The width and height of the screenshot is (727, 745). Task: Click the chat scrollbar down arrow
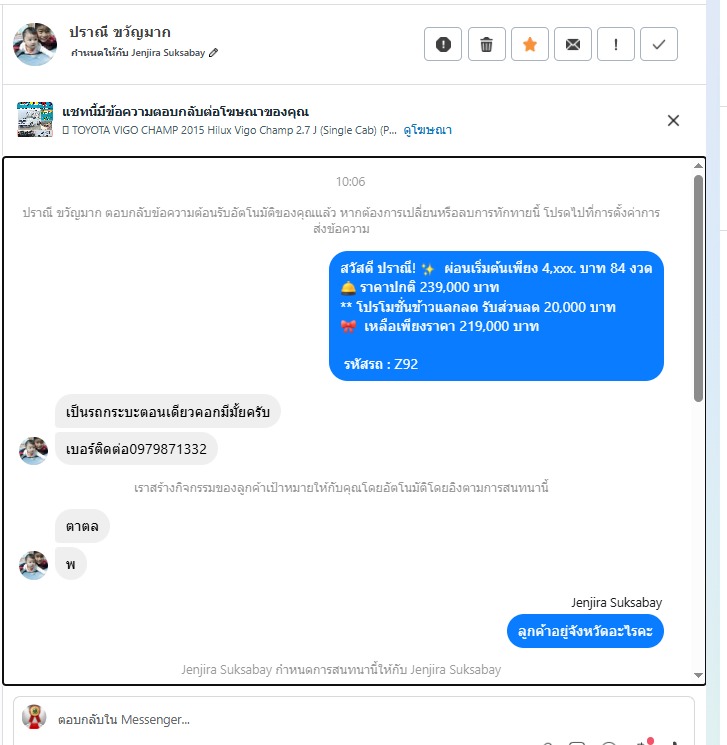[x=698, y=675]
